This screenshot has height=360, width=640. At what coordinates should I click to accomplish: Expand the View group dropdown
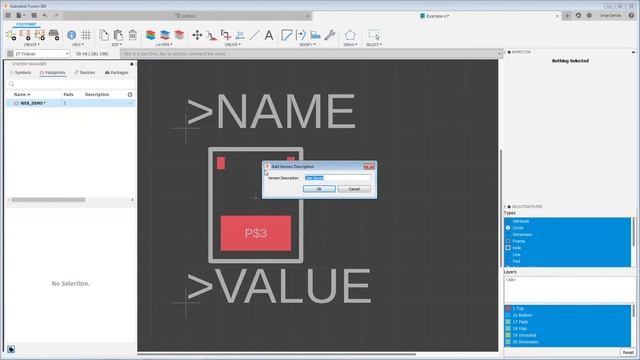(78, 44)
